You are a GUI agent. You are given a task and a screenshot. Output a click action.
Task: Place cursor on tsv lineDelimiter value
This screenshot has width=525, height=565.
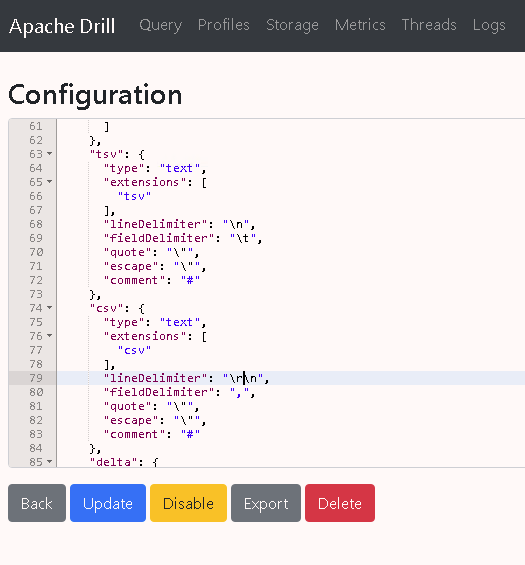point(236,224)
